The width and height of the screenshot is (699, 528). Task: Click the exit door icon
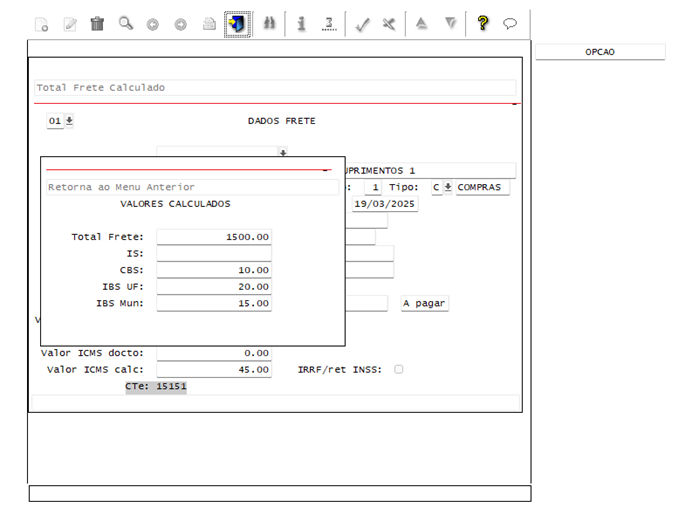point(237,24)
